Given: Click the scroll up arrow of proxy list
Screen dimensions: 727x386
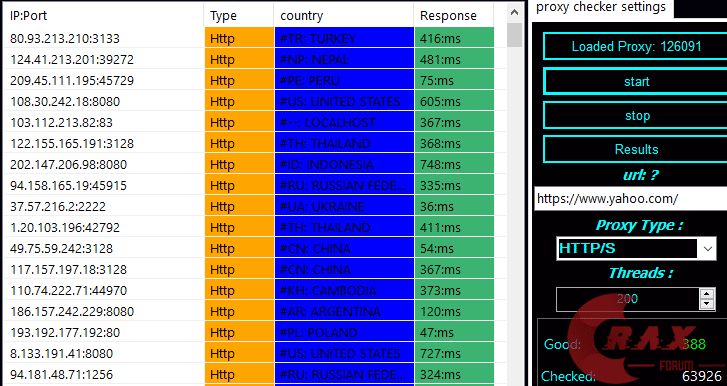Looking at the screenshot, I should pos(514,13).
